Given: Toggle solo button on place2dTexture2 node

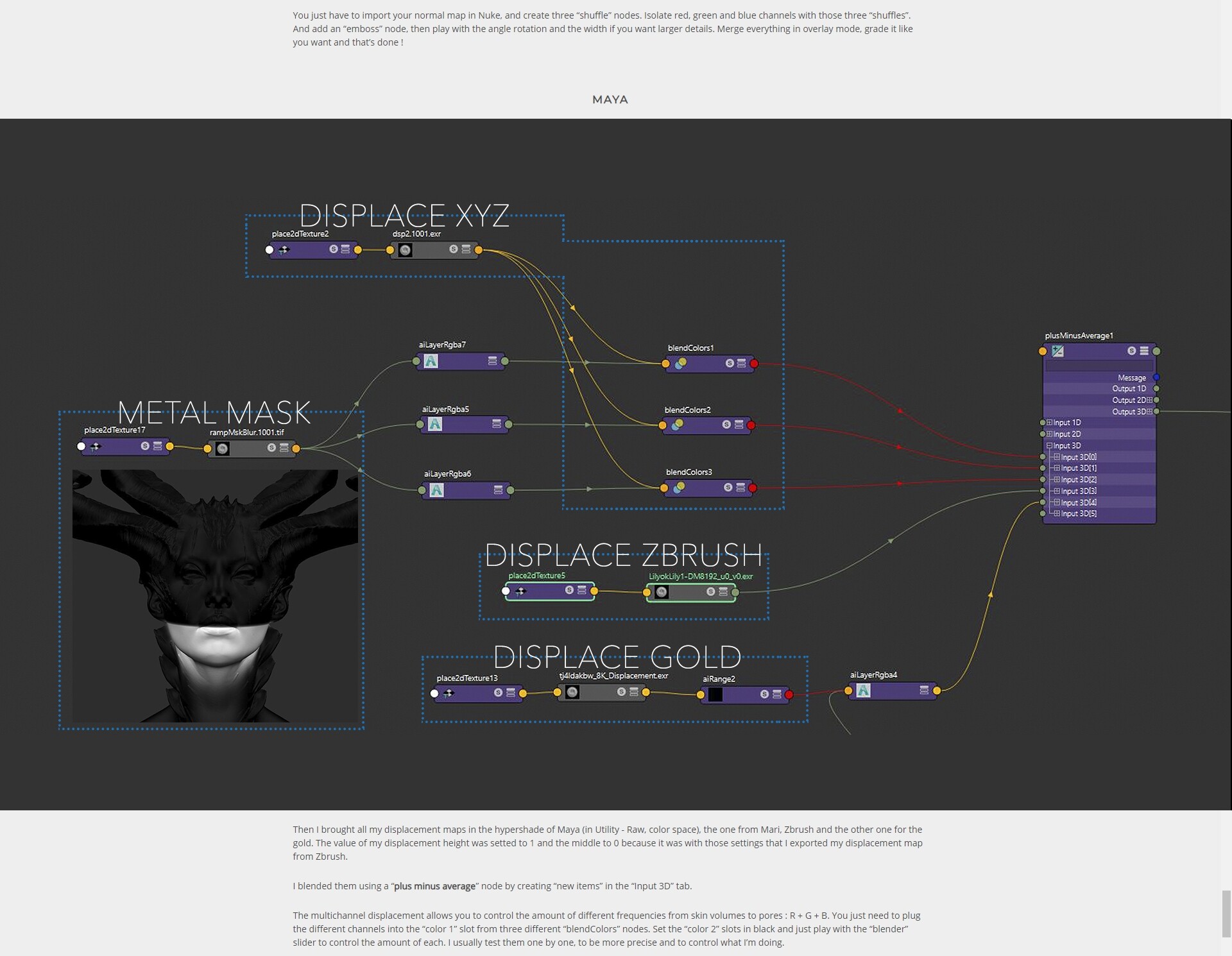Looking at the screenshot, I should (334, 249).
